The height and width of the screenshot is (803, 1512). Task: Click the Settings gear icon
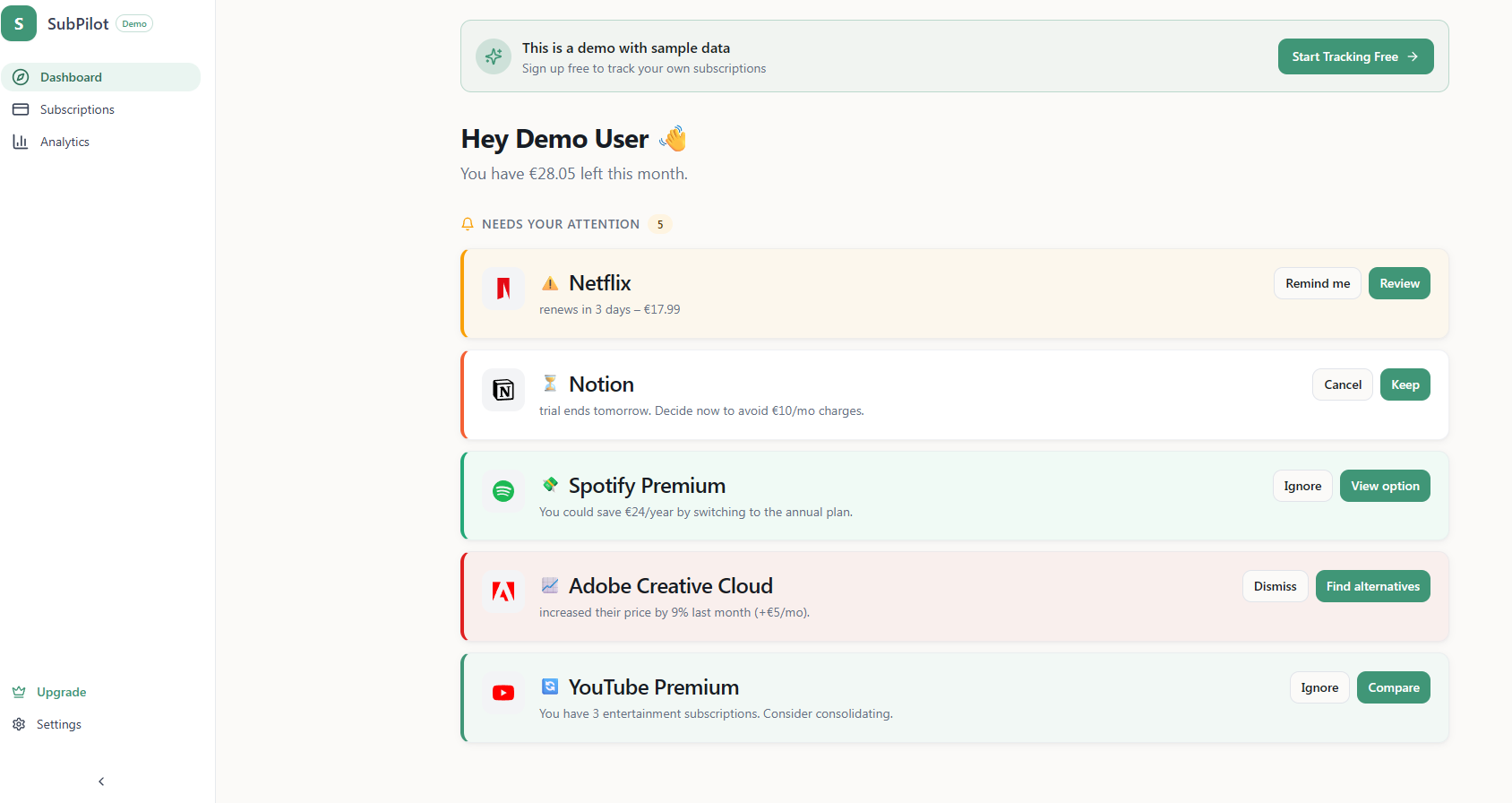click(x=19, y=724)
